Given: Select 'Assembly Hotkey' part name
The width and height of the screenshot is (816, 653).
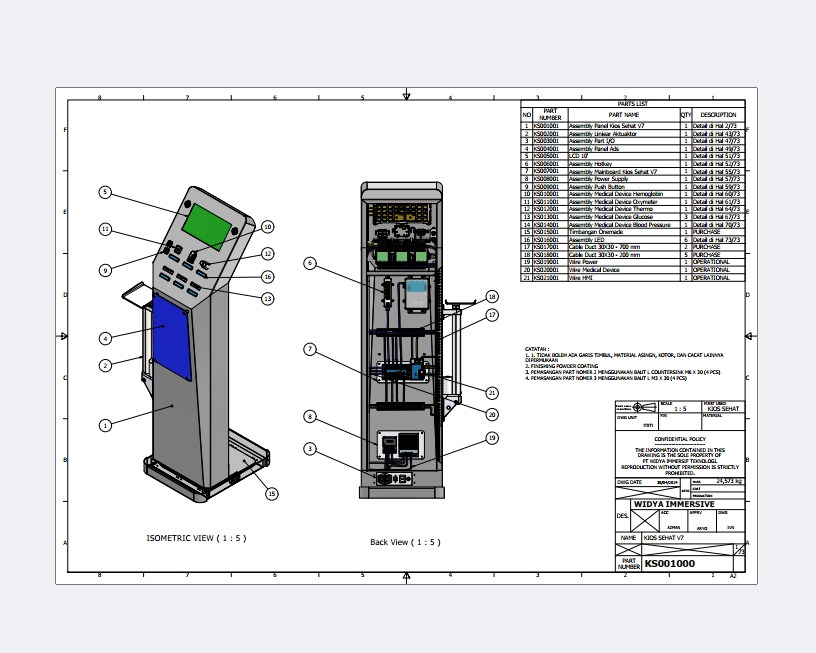Looking at the screenshot, I should 590,164.
